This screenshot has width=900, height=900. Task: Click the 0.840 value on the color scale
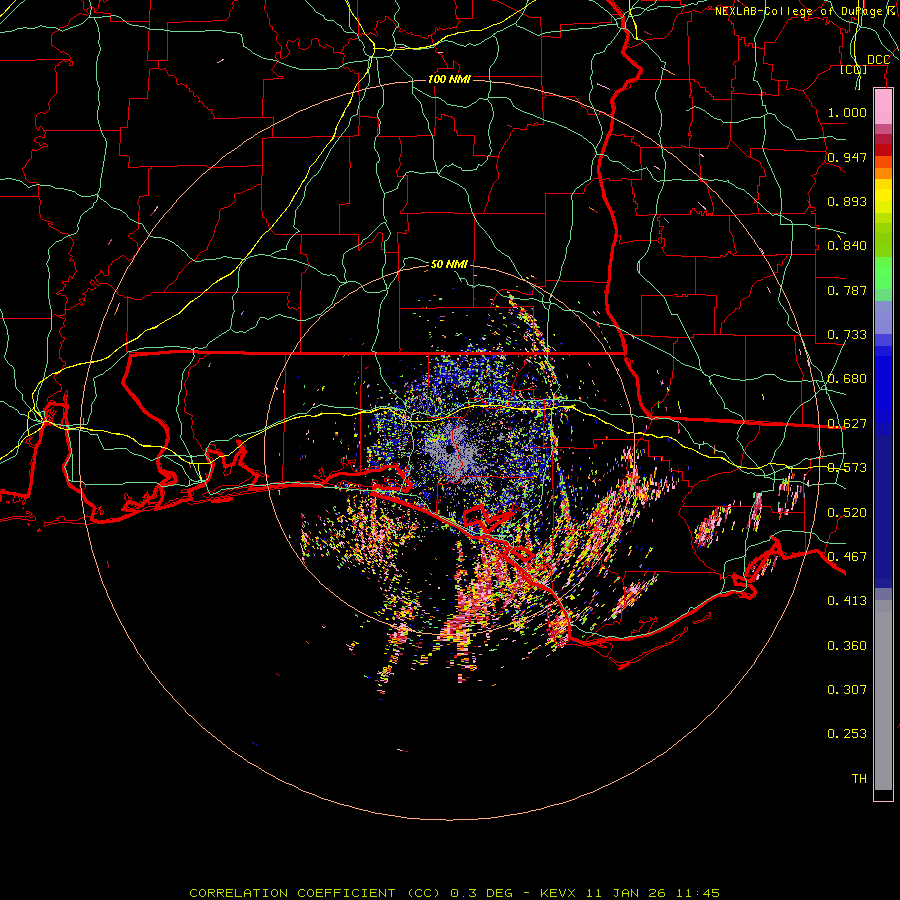tap(847, 246)
